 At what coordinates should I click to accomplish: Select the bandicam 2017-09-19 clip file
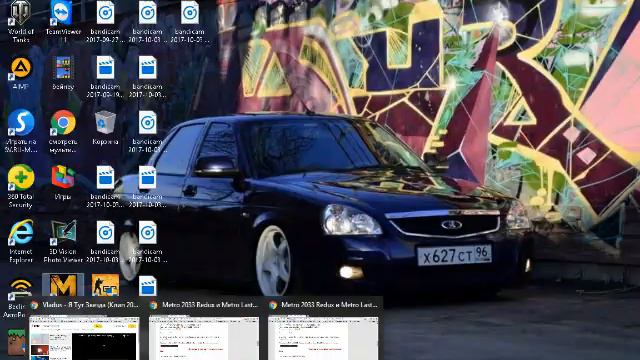105,76
